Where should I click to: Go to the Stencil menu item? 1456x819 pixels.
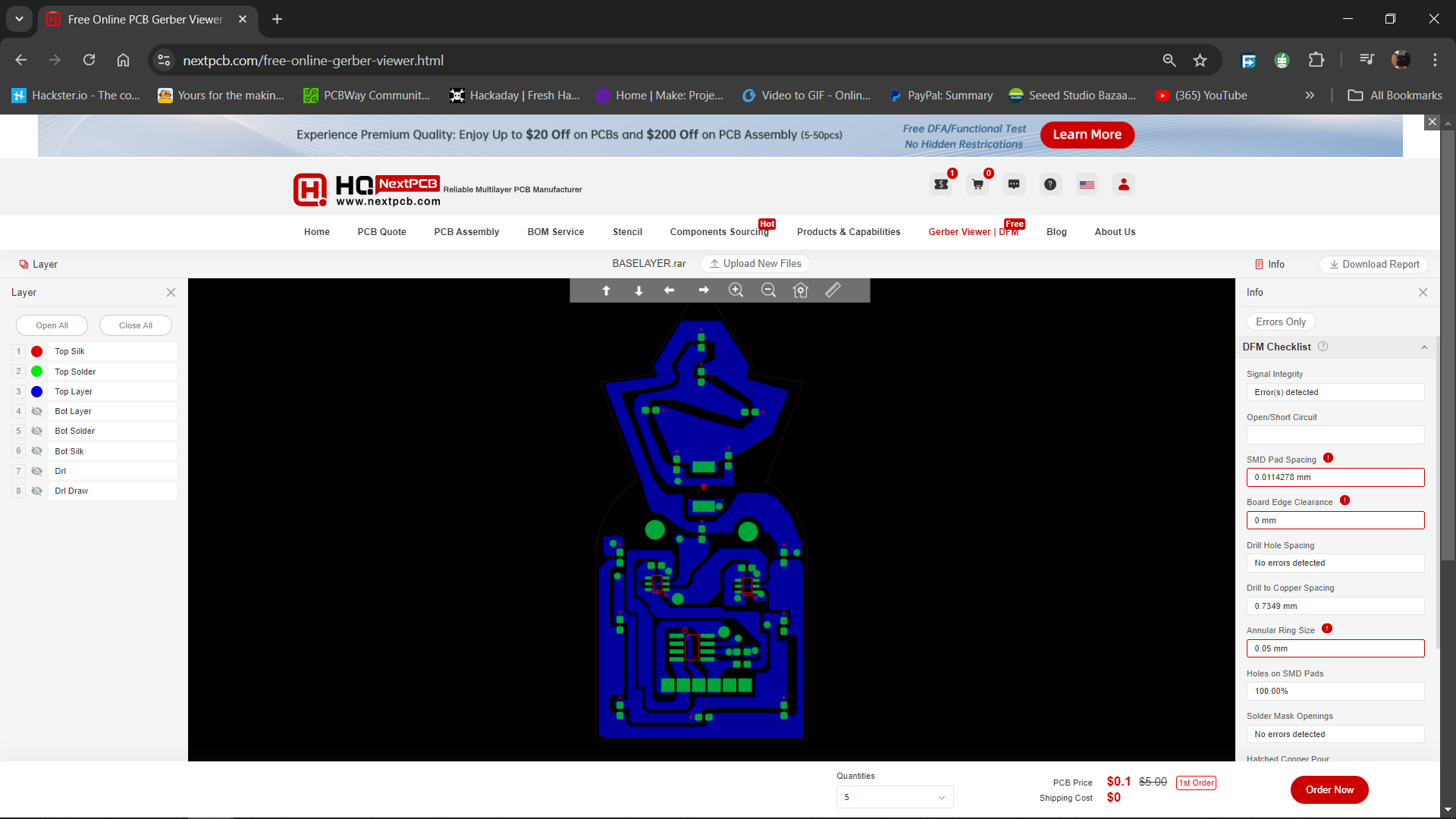pos(627,232)
